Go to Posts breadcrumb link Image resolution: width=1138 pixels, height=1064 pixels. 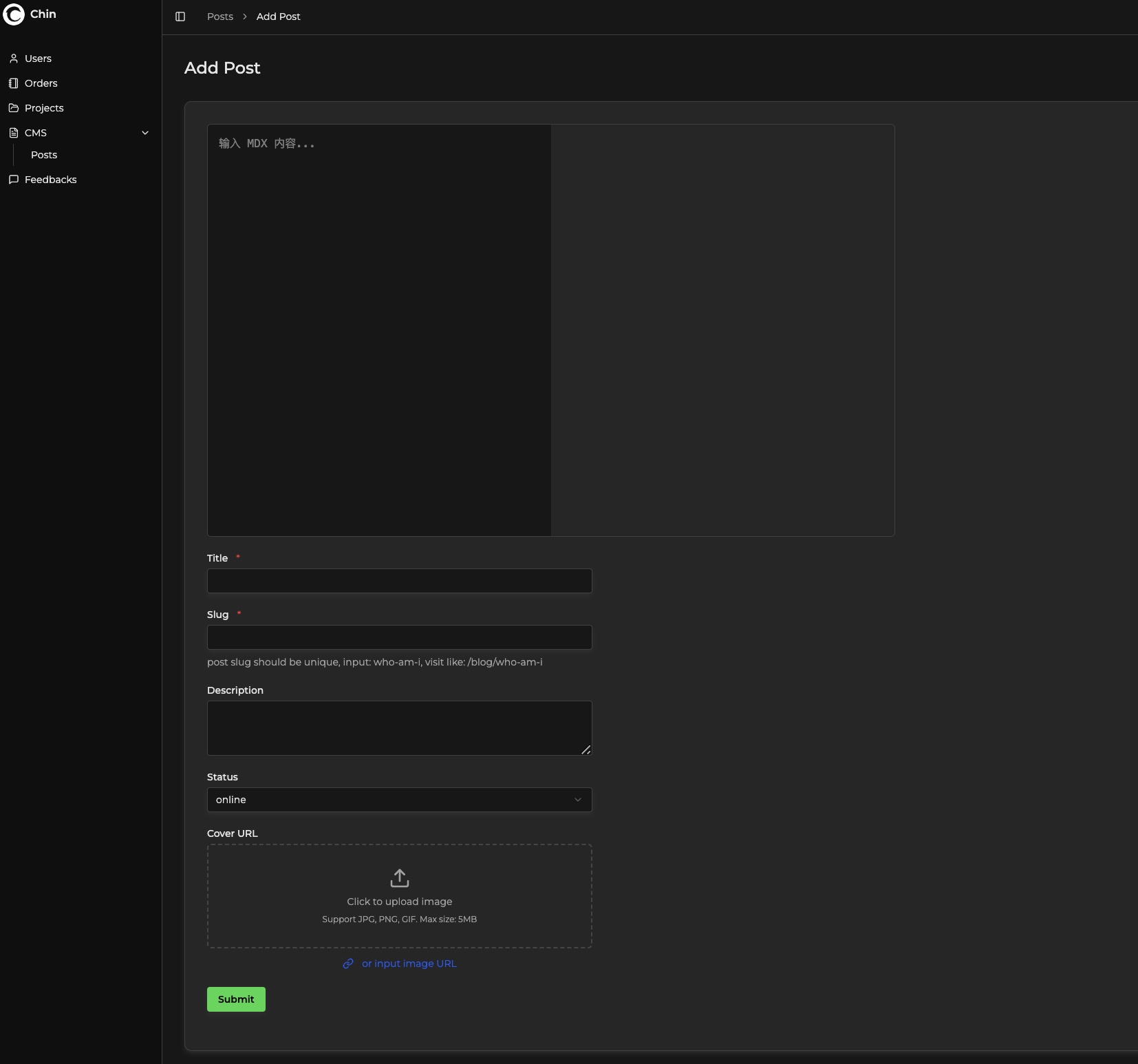coord(220,17)
